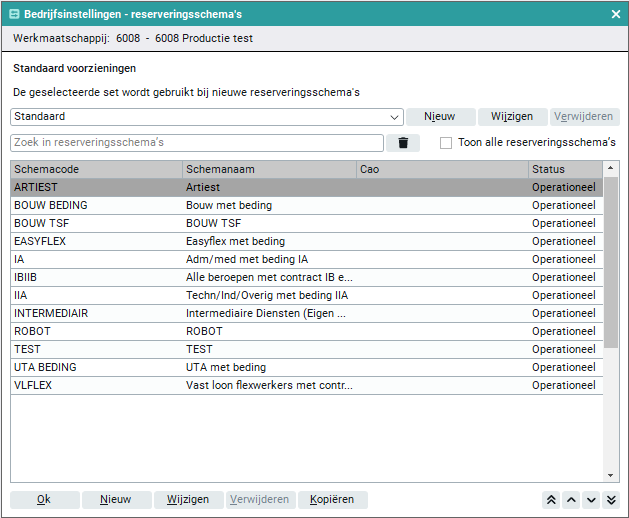Click top Wijzigen button next to dropdown
This screenshot has width=629, height=518.
point(512,117)
